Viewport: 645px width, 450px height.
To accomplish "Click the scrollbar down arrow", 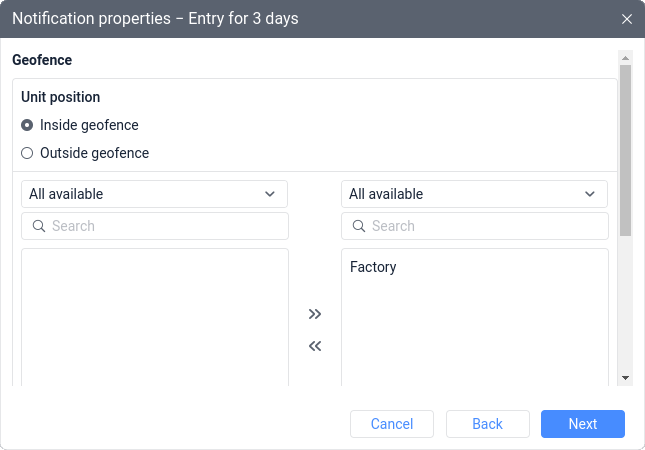I will [626, 378].
